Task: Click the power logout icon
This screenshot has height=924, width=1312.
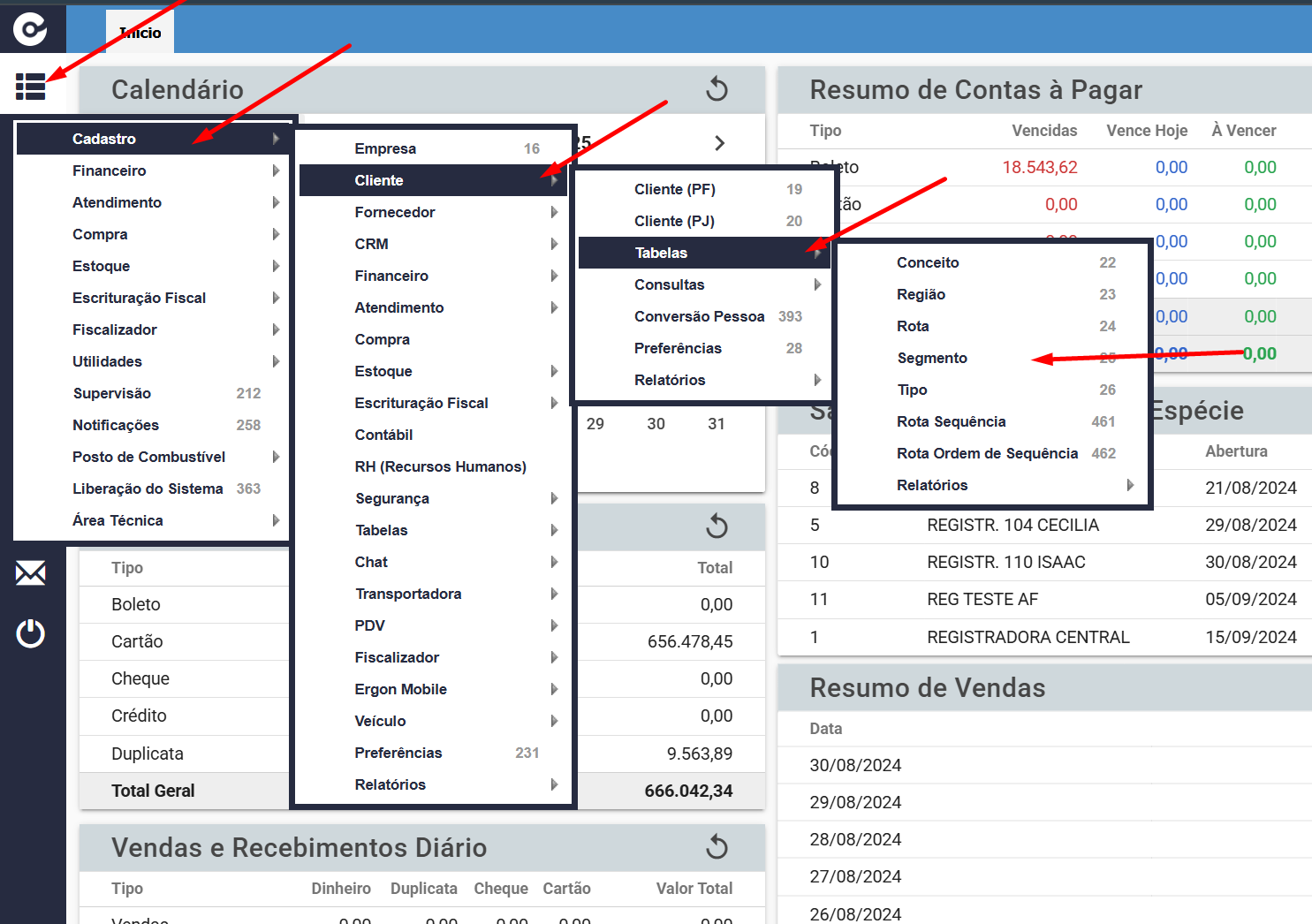Action: pyautogui.click(x=31, y=633)
